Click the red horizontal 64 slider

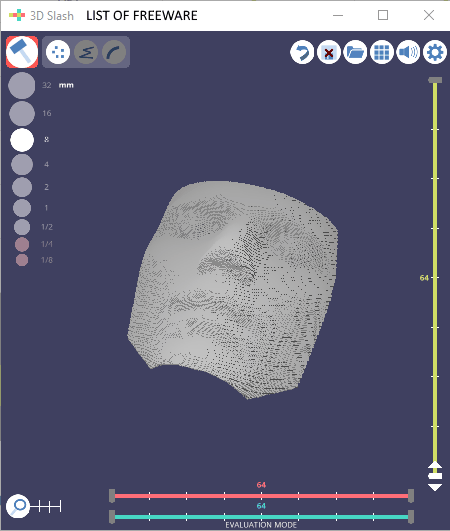(x=261, y=496)
